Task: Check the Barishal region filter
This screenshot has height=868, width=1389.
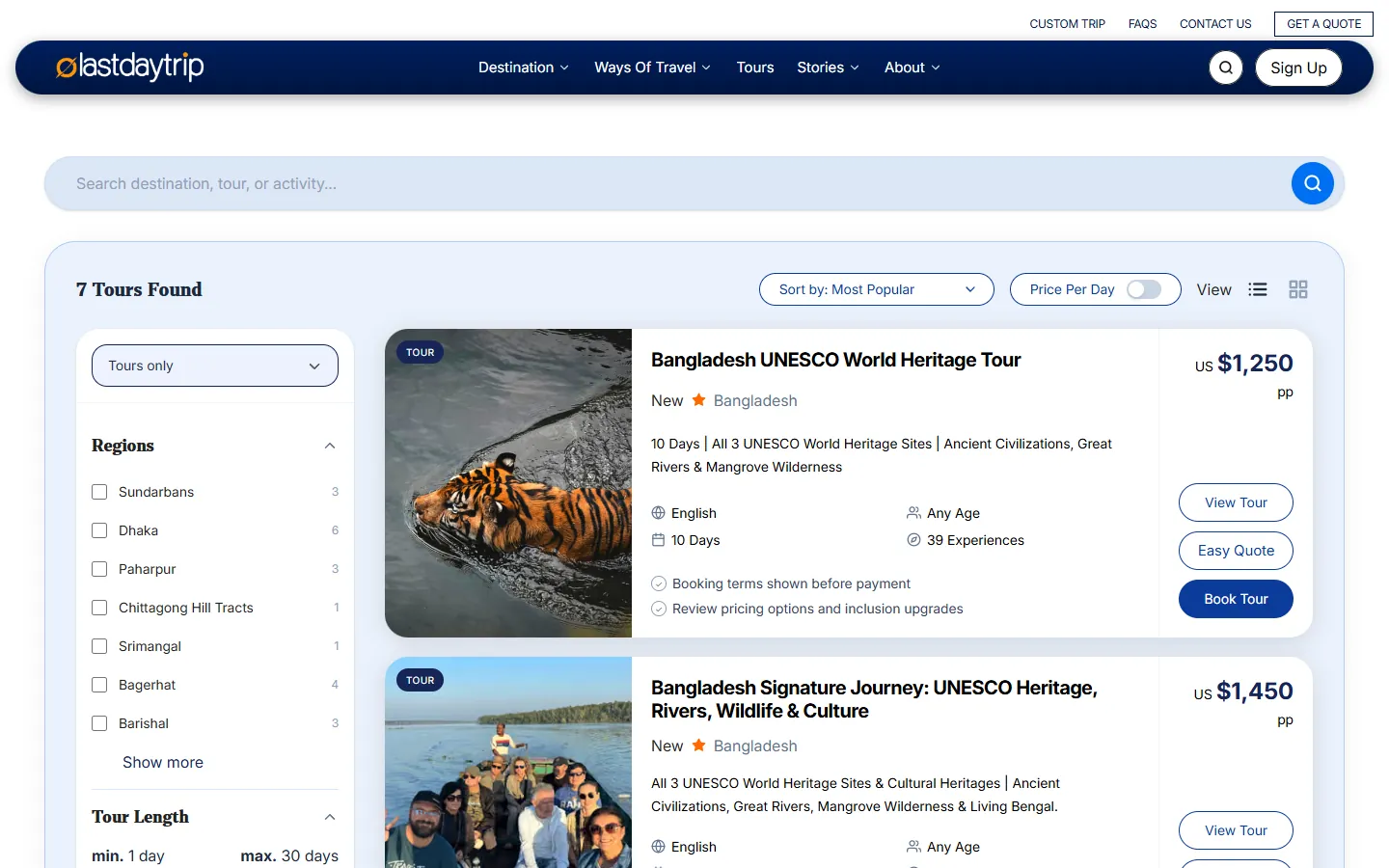Action: click(x=99, y=723)
